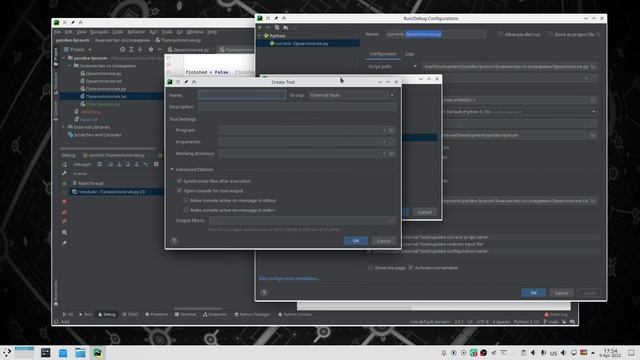Toggle Activate tool window checkbox
The width and height of the screenshot is (640, 360).
411,268
